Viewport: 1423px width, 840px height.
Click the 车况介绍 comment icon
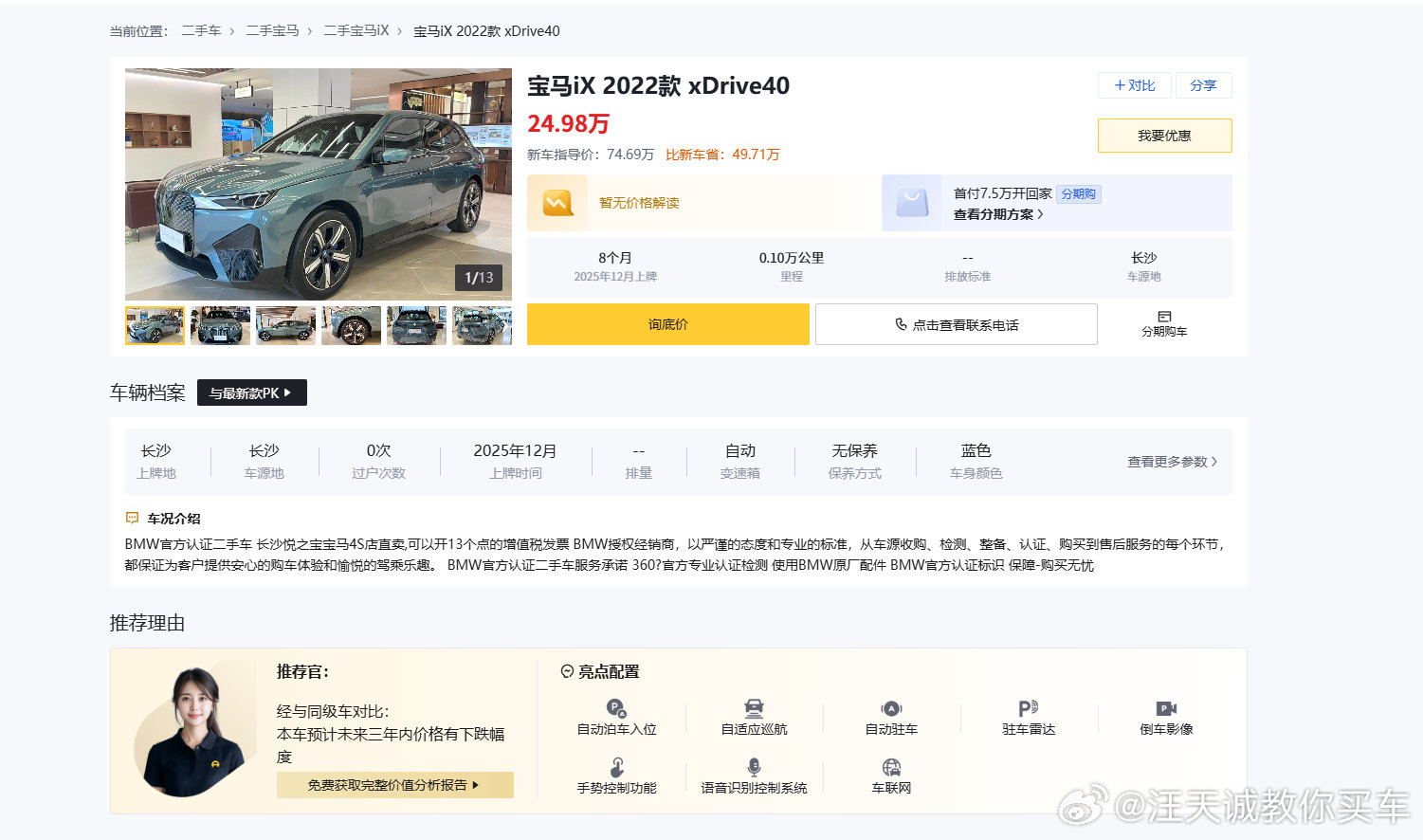click(x=133, y=519)
